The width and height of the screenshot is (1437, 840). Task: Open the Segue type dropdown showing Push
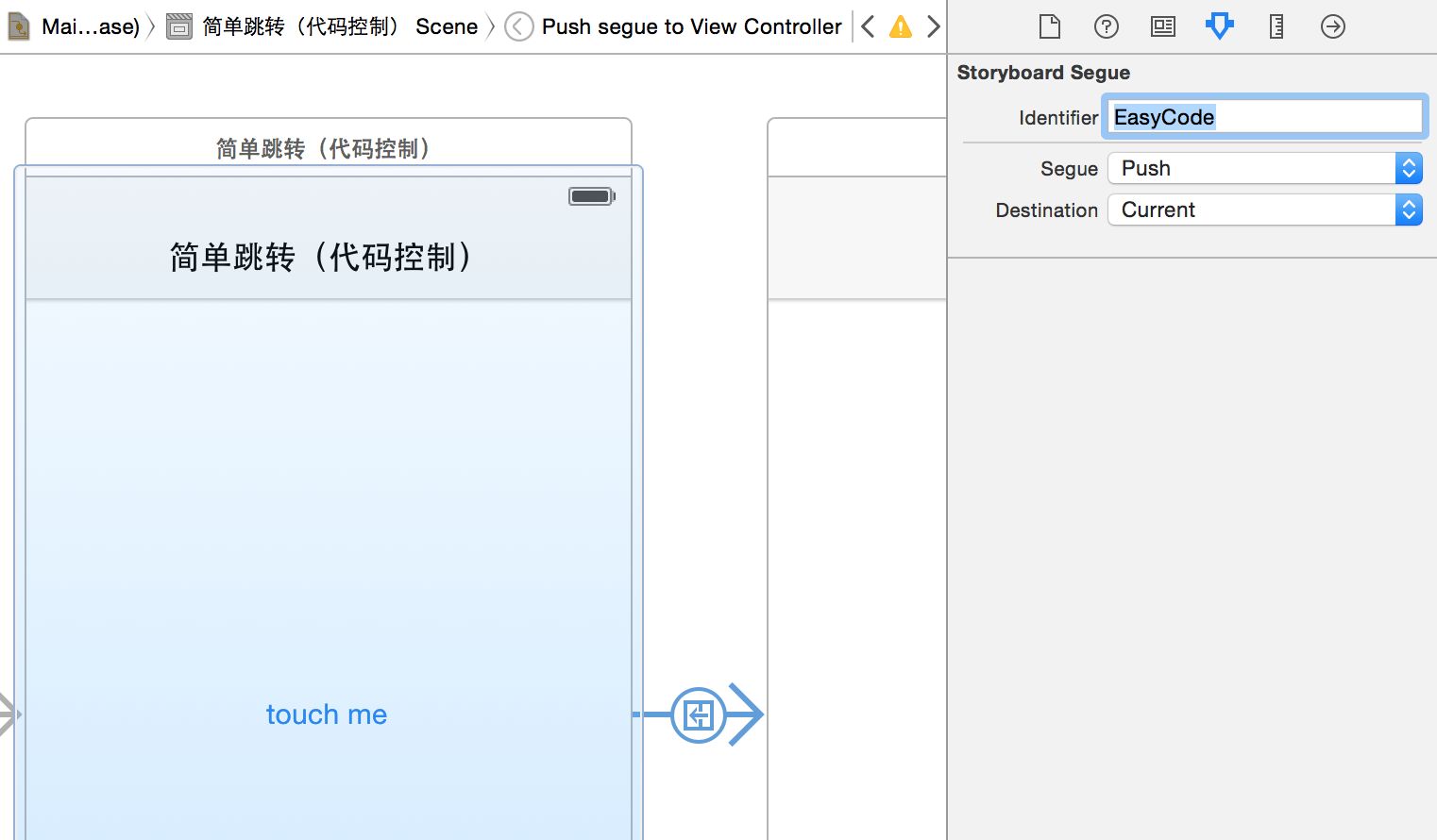point(1265,168)
